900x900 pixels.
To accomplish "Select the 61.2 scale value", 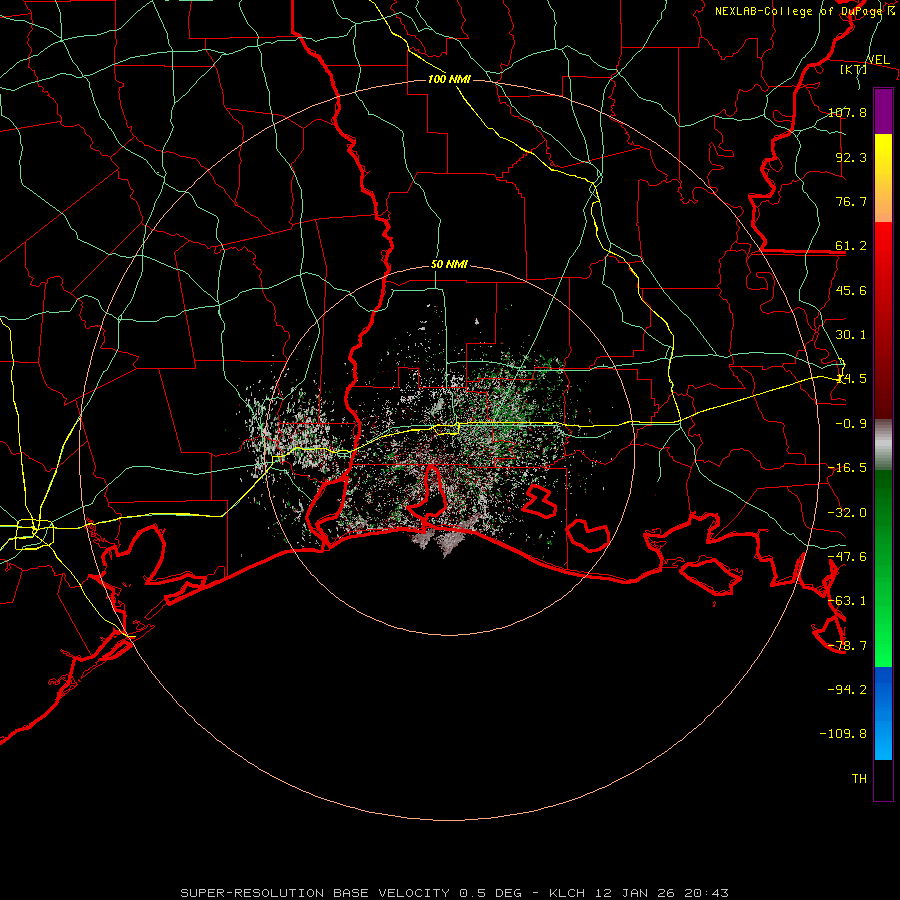I will pyautogui.click(x=851, y=246).
